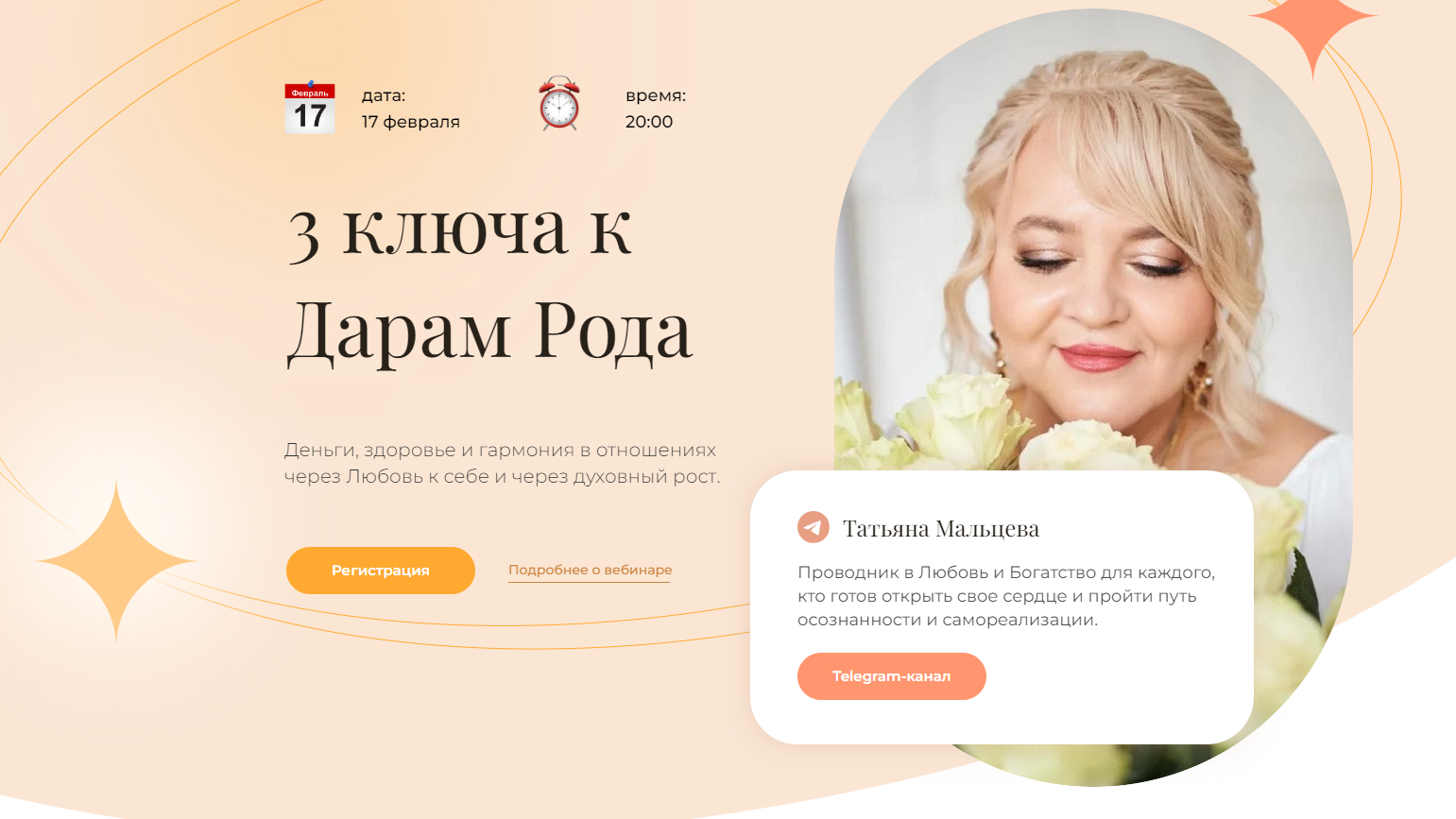
Task: Open the Подробнее о вебинаре link
Action: [x=590, y=570]
